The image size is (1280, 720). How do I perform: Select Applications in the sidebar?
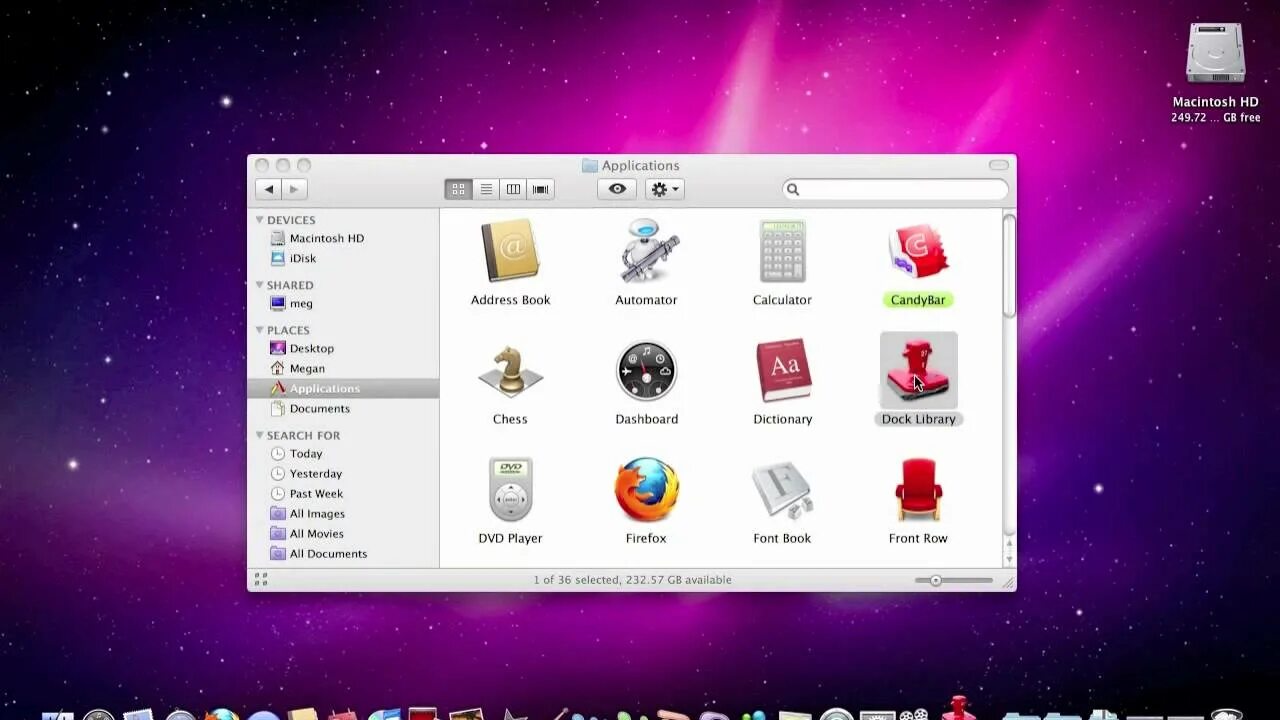[x=343, y=388]
